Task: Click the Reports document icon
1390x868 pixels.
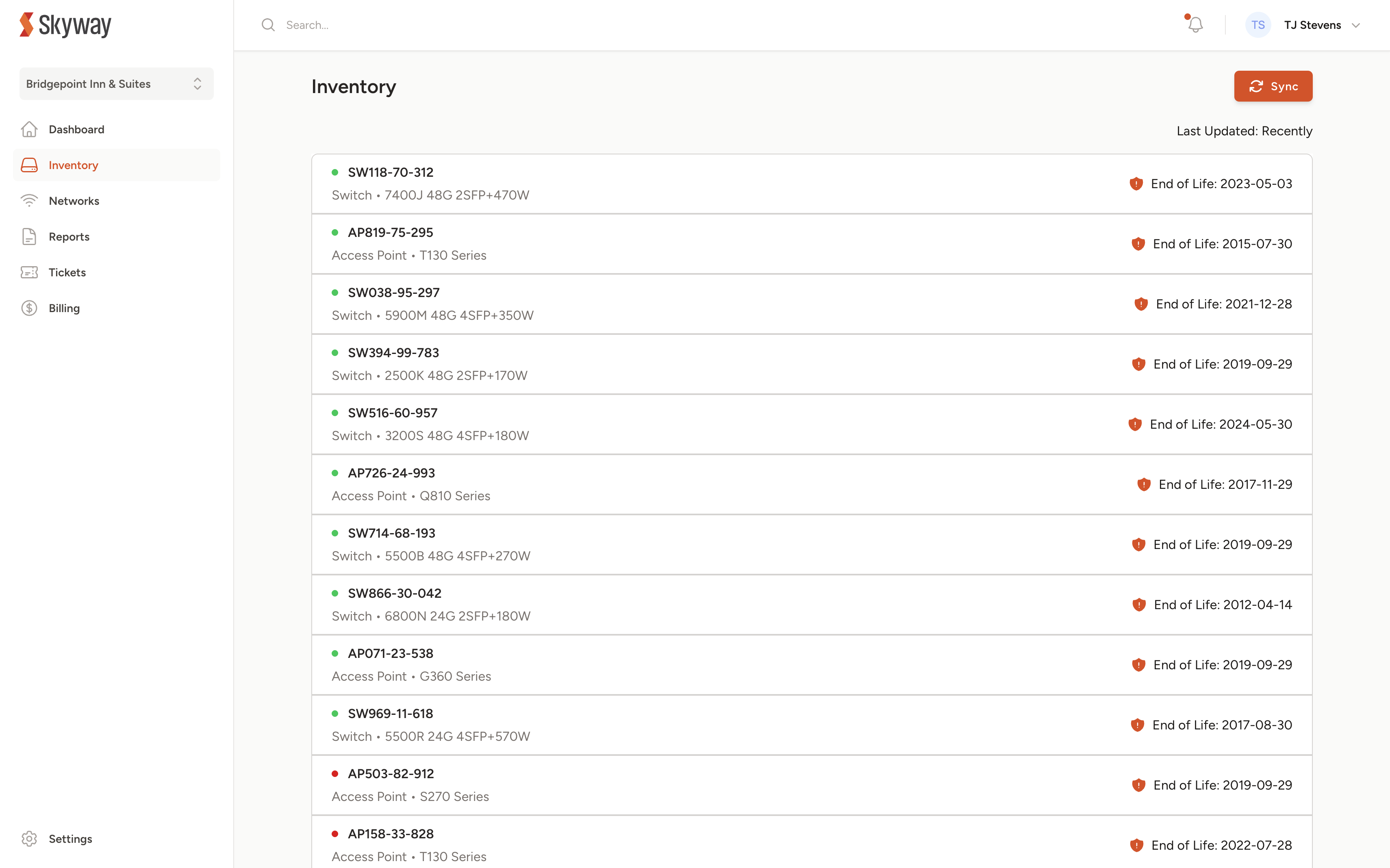Action: [29, 237]
